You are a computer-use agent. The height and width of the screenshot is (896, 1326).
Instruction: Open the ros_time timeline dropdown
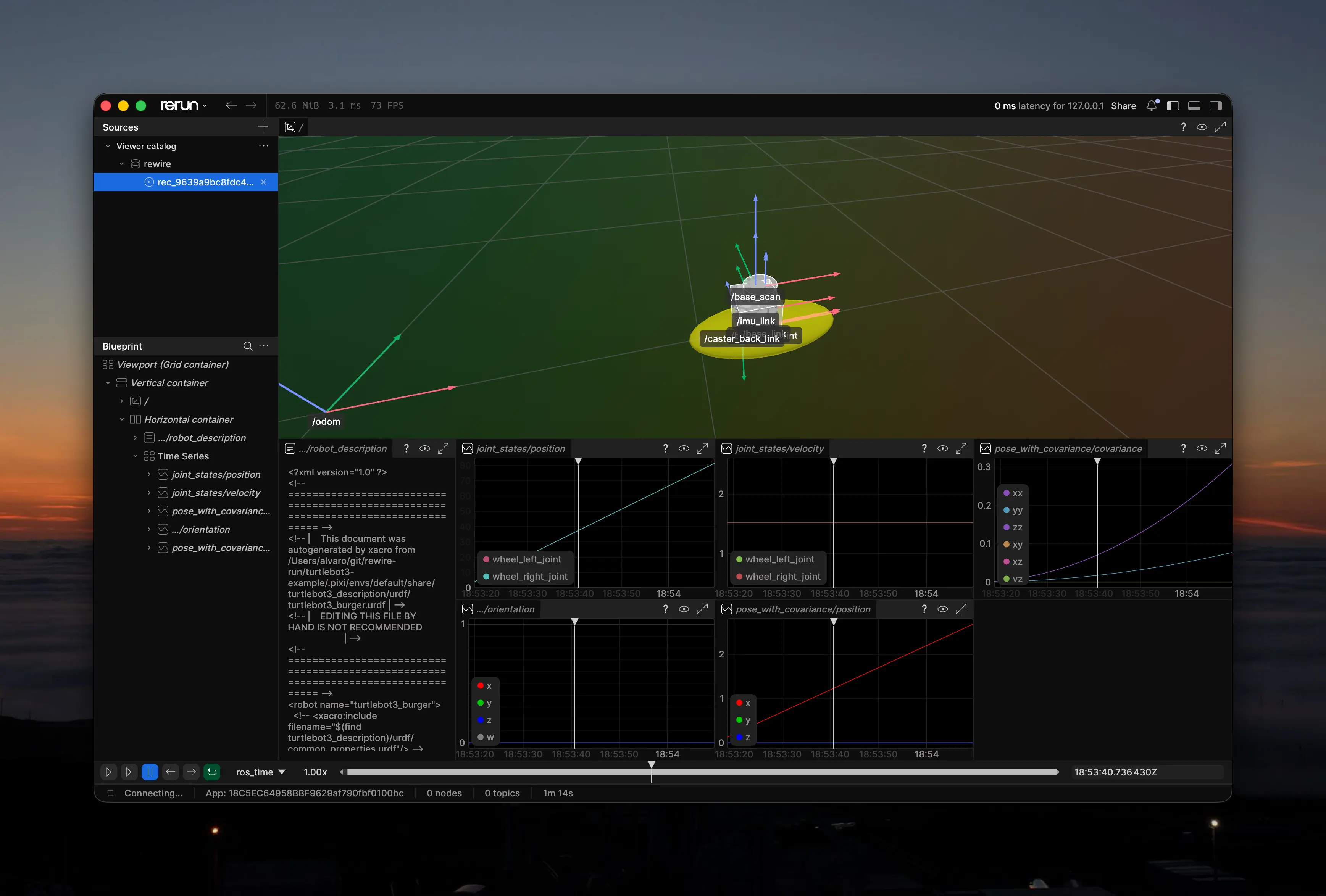(260, 772)
